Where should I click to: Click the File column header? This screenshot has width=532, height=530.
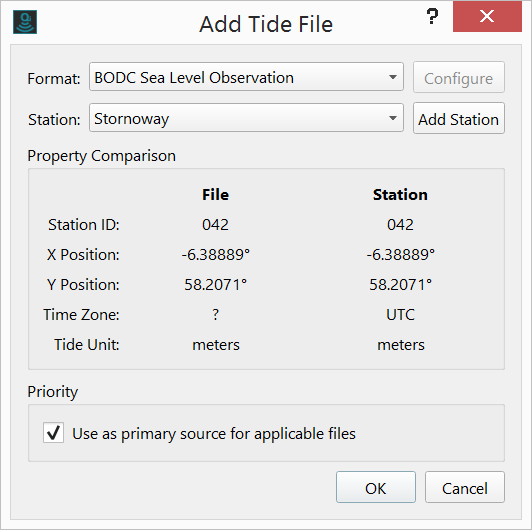coord(215,195)
